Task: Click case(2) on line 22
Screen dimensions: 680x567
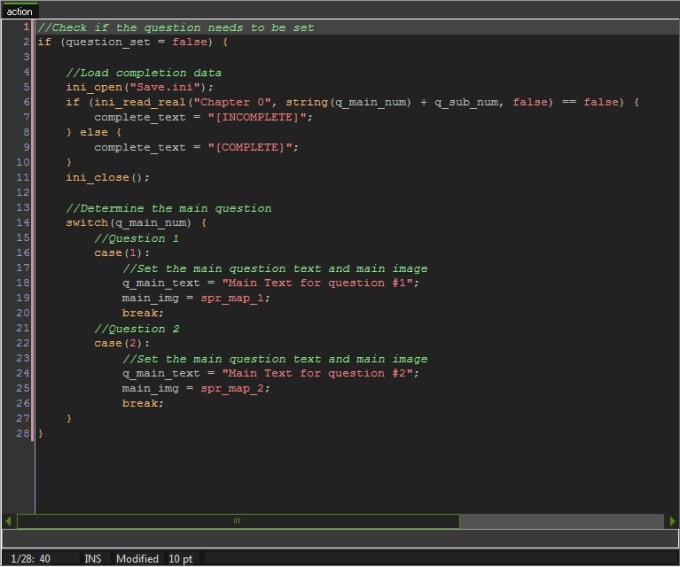Action: (121, 343)
